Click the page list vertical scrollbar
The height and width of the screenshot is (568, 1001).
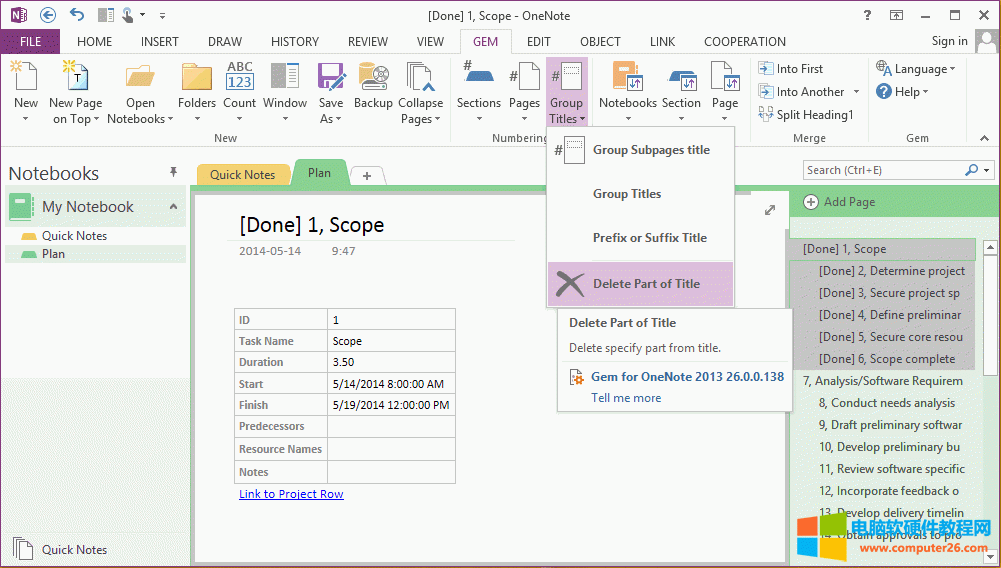click(990, 400)
